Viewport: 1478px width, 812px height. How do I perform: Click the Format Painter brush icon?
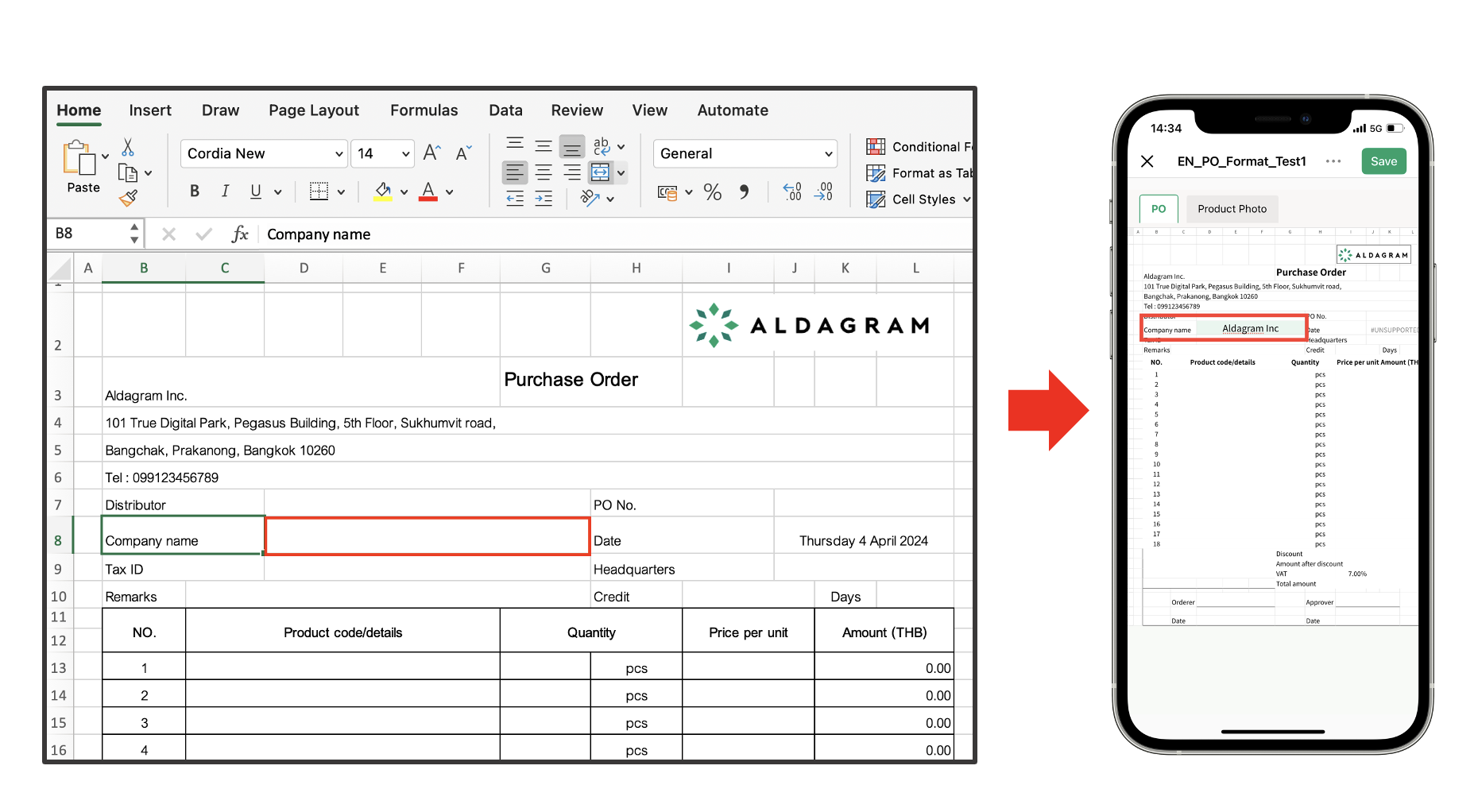(x=128, y=198)
